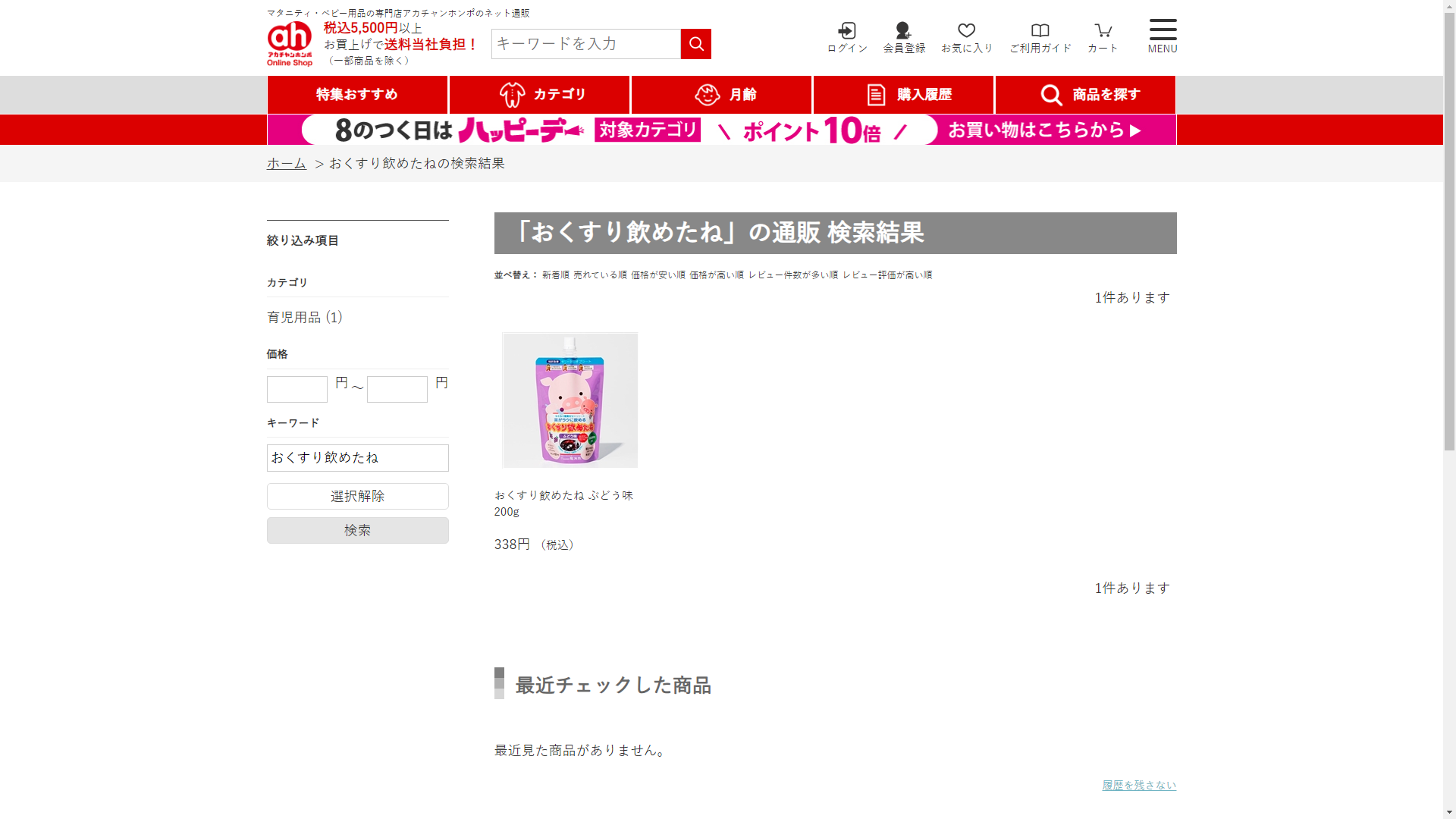Open the カテゴリ navigation tab
This screenshot has height=819, width=1456.
coord(539,95)
